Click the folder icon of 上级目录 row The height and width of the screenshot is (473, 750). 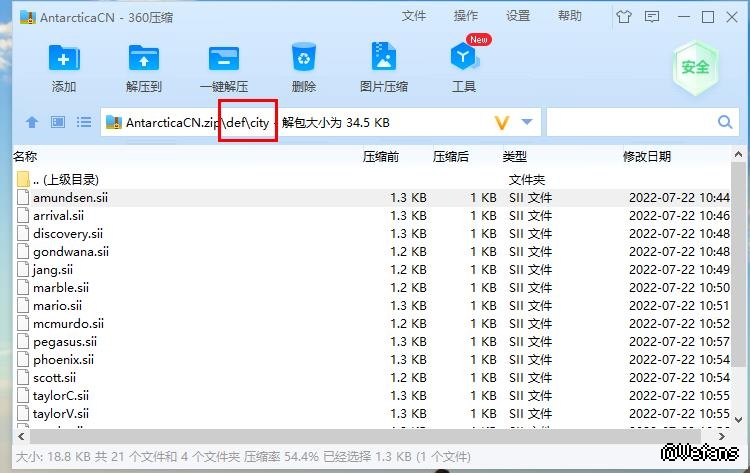(23, 179)
